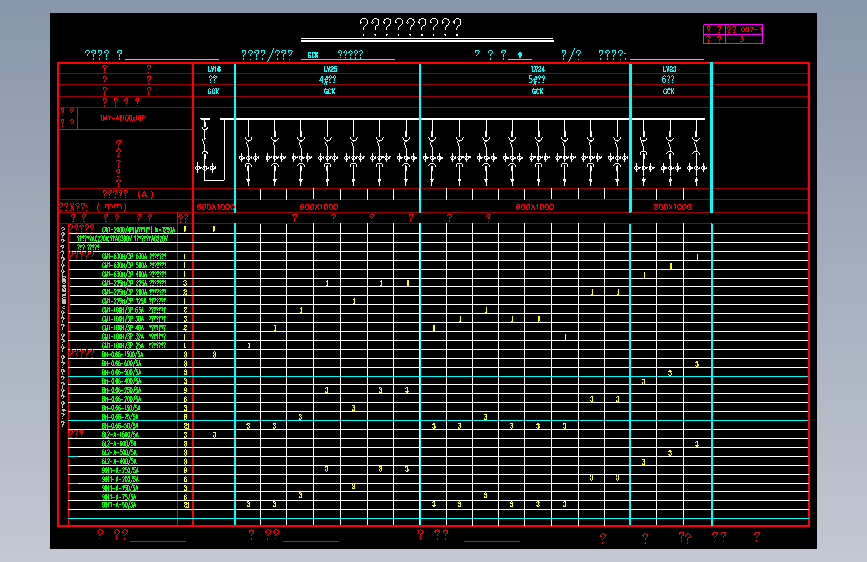Click the TMY-4*100x10 busbar spec text
Screen dimensions: 867x562
pos(122,118)
